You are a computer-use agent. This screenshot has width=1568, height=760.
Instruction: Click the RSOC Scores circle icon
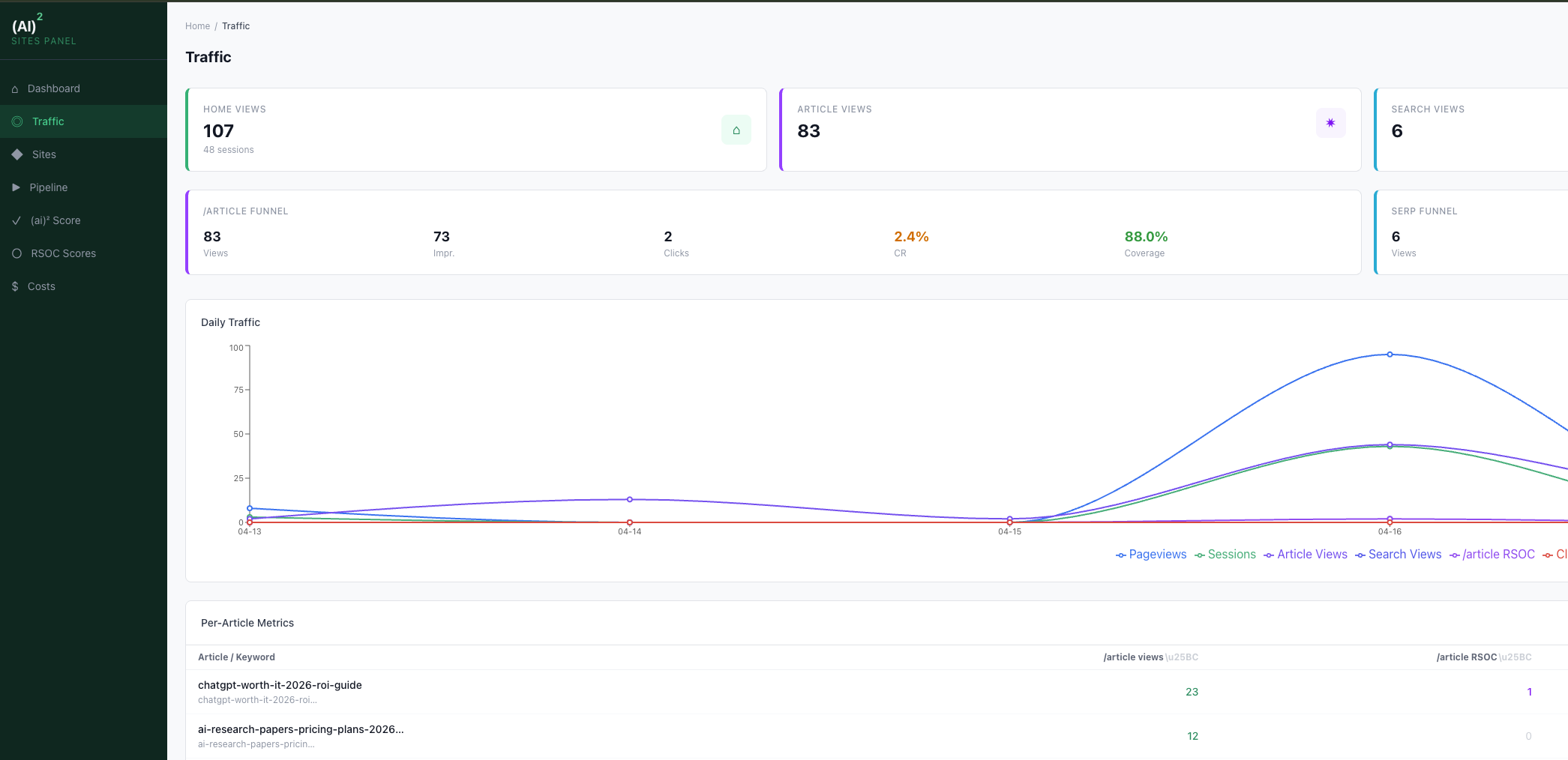tap(16, 253)
